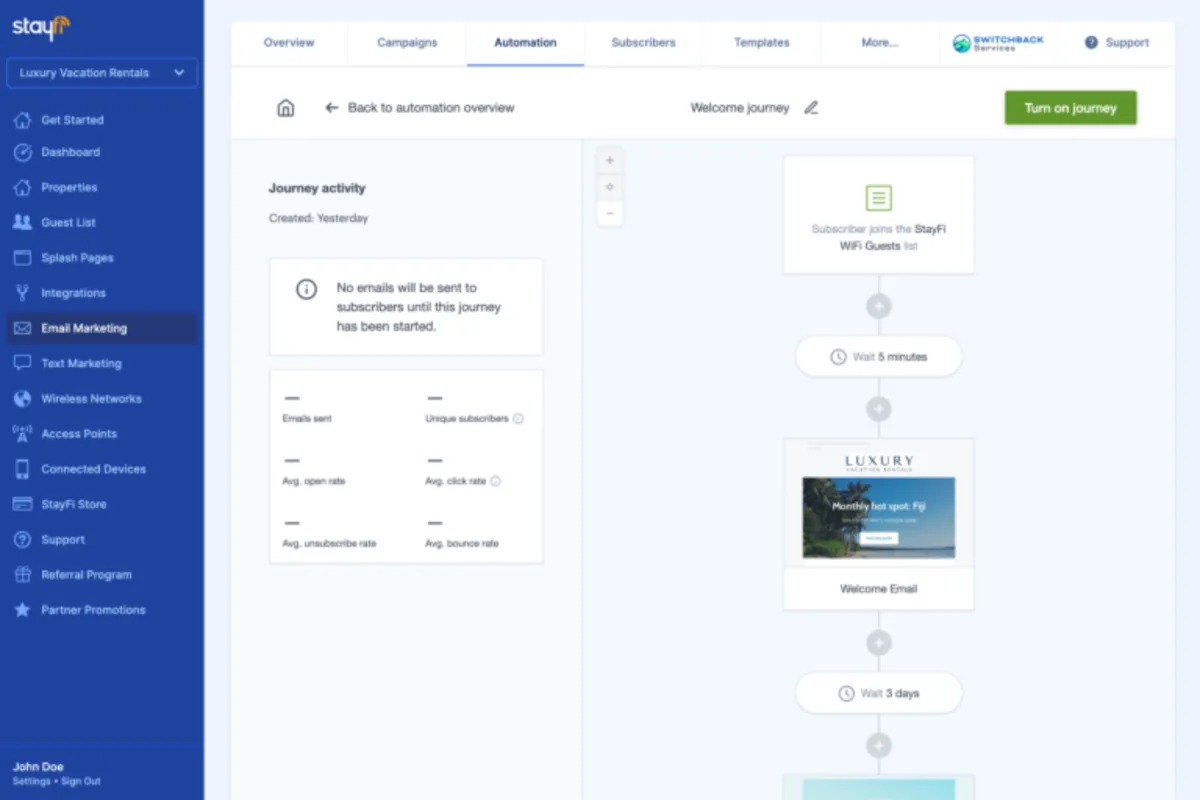
Task: Click the Get Started house icon
Action: click(22, 120)
